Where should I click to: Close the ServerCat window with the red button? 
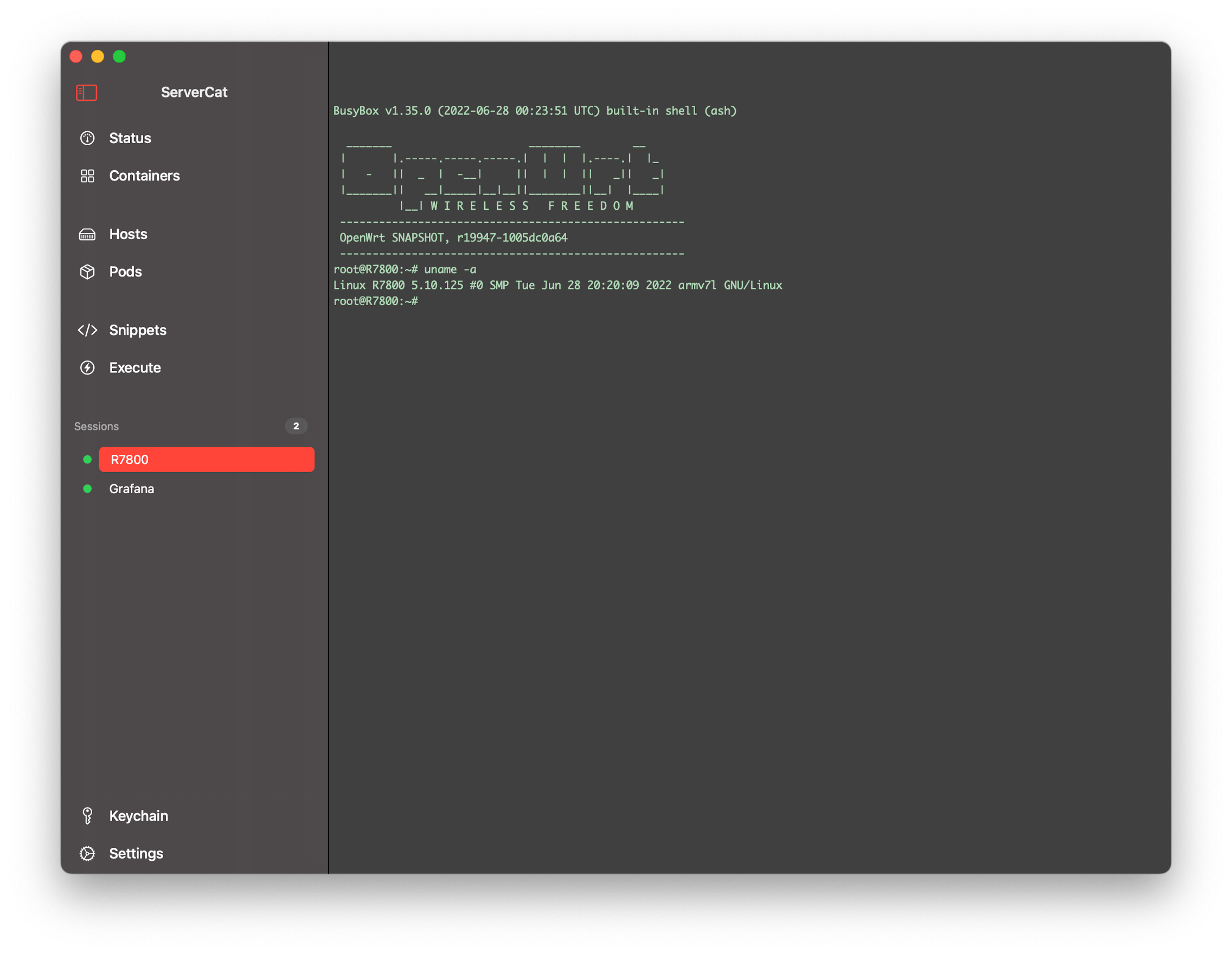76,56
